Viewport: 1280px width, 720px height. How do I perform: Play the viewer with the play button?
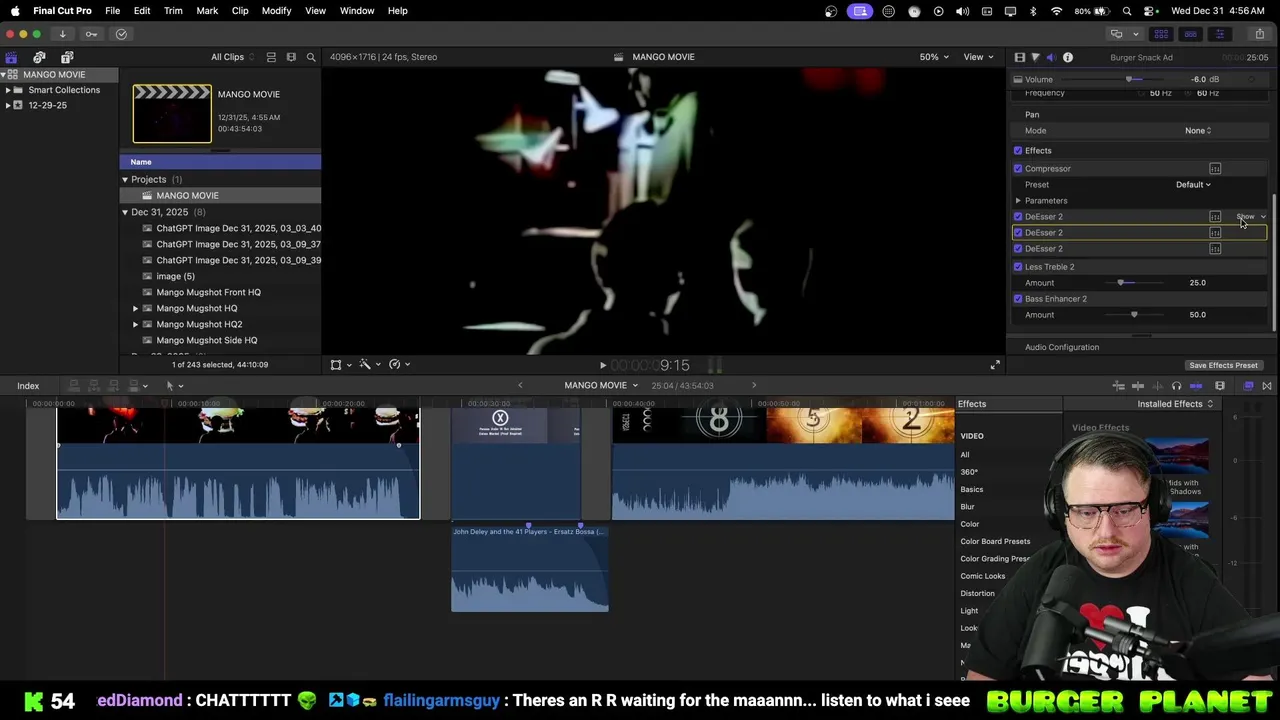click(x=602, y=366)
